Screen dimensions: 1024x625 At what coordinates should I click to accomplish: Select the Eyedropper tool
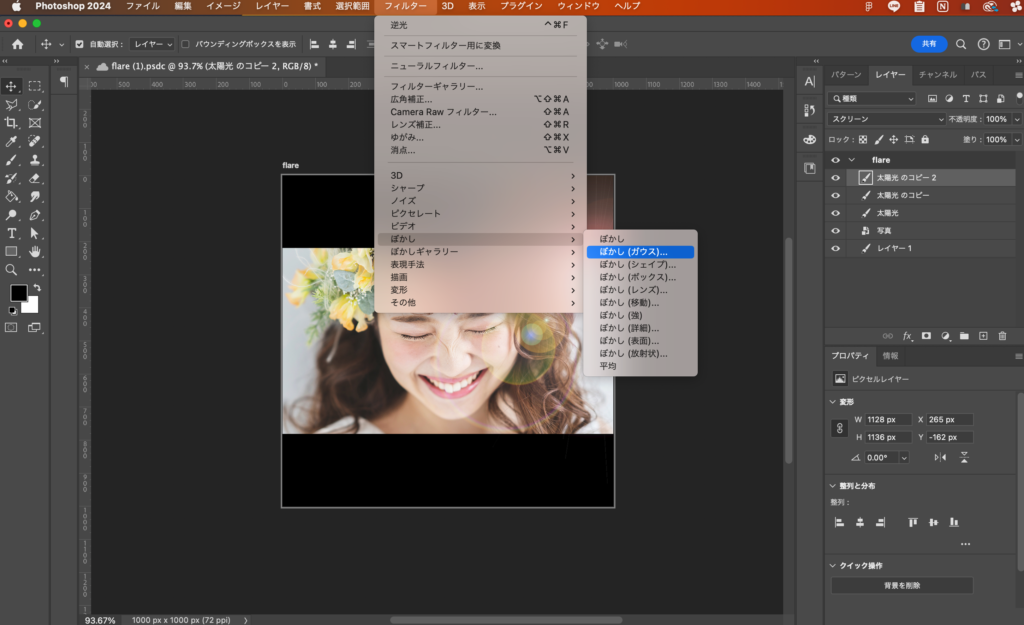point(12,141)
